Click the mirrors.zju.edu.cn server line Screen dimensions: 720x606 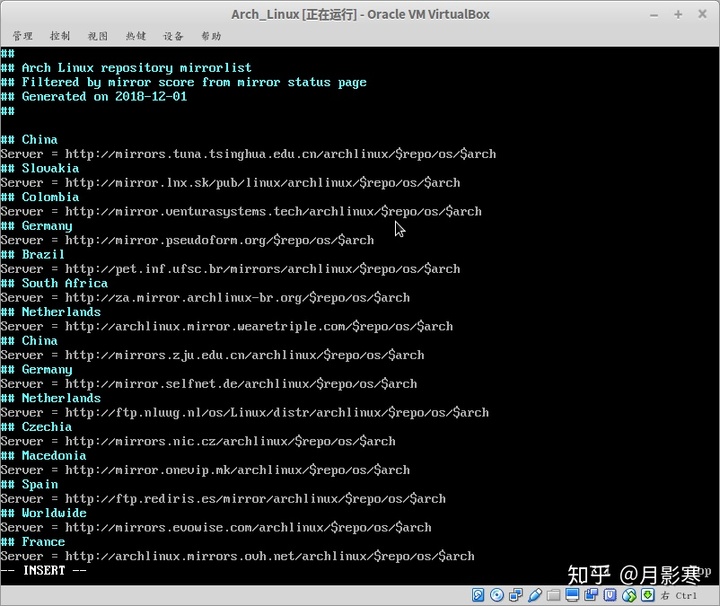(x=213, y=355)
